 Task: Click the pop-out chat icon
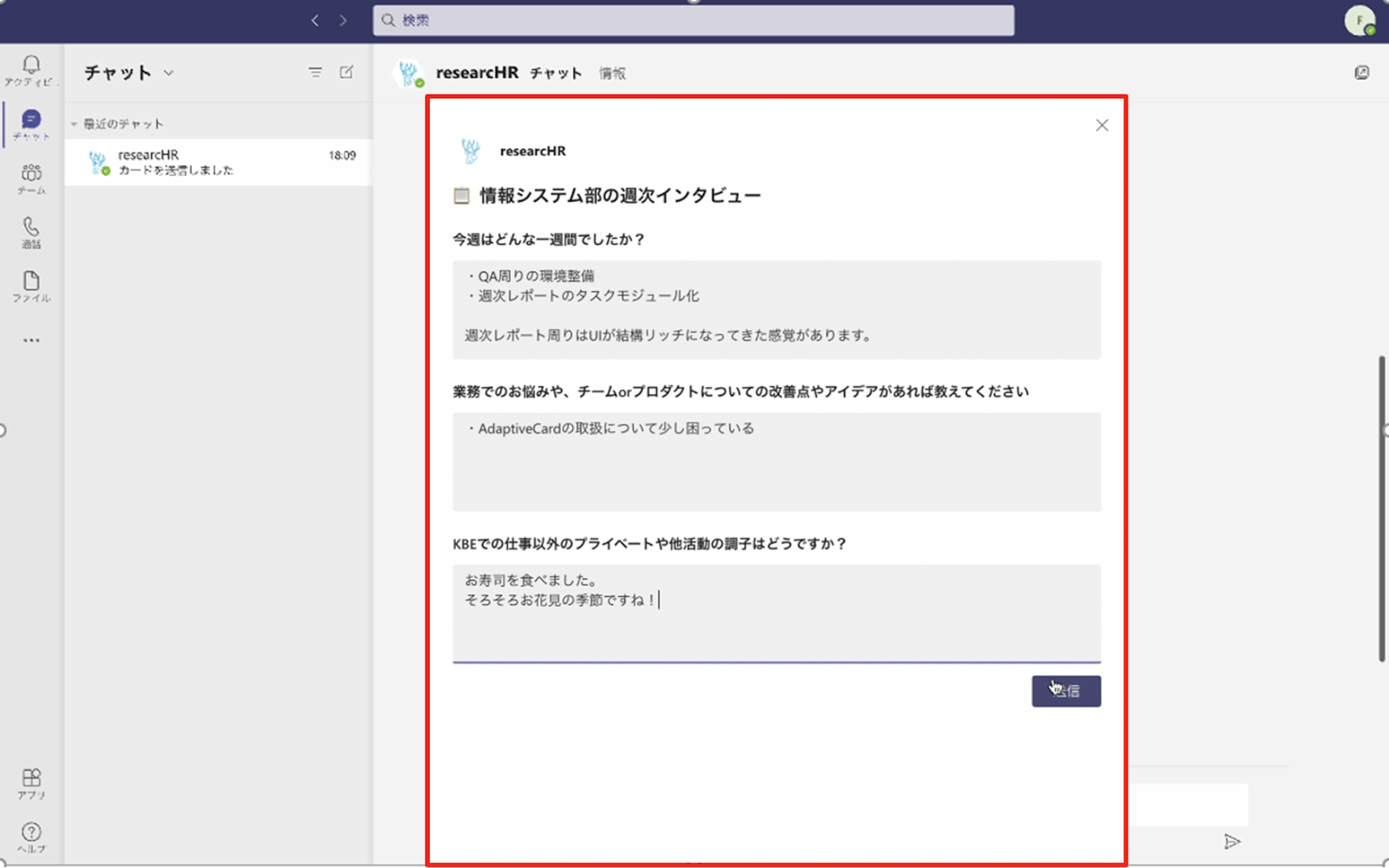click(x=1361, y=73)
